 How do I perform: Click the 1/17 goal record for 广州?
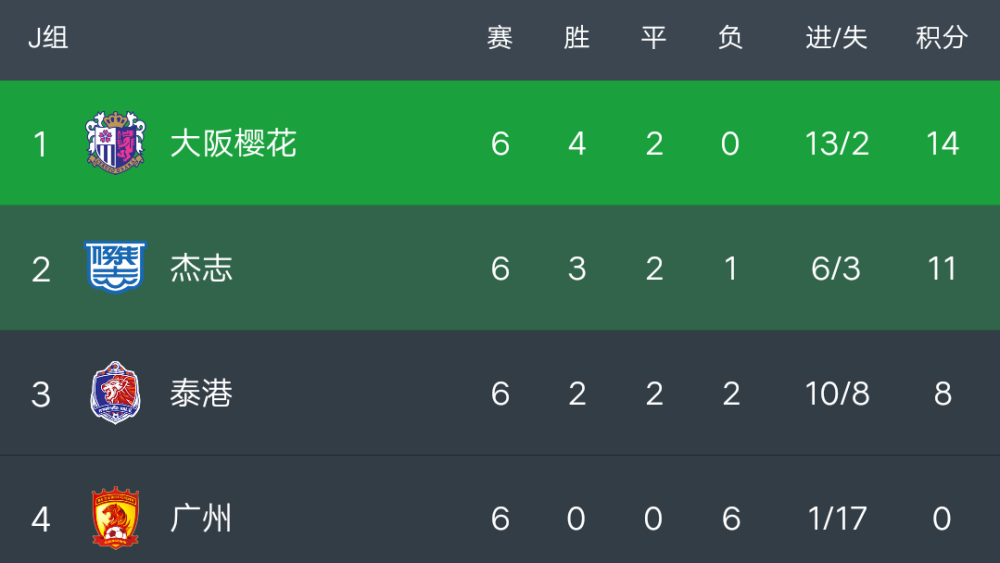click(837, 518)
